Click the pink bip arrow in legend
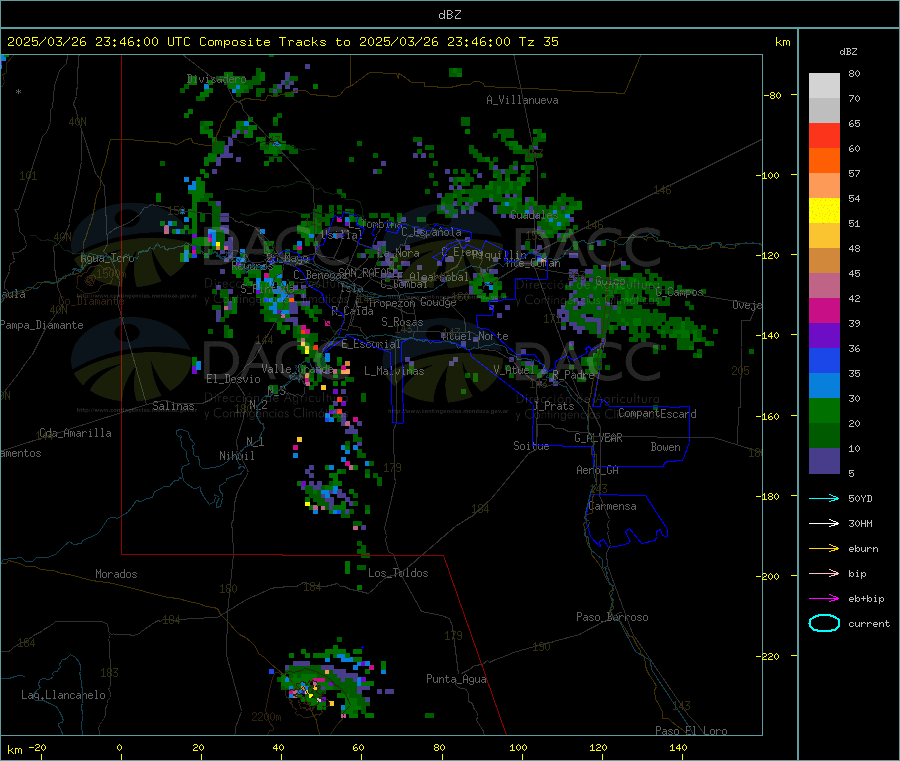The image size is (900, 761). [824, 573]
